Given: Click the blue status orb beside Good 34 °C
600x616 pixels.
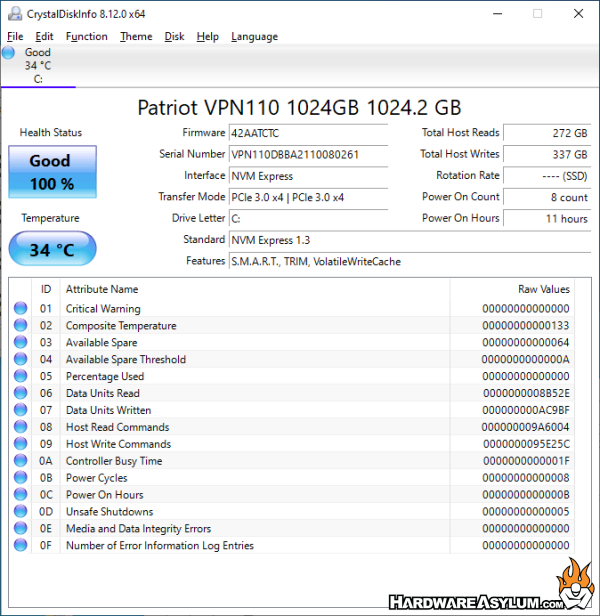Looking at the screenshot, I should 8,52.
